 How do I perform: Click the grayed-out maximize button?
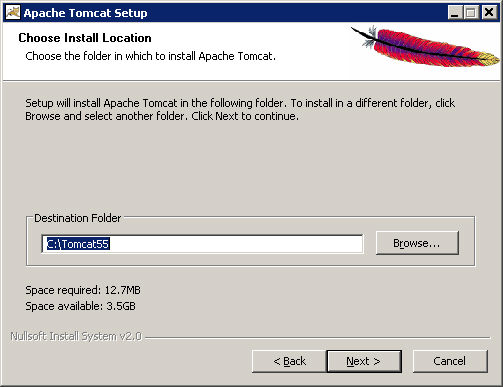point(471,13)
